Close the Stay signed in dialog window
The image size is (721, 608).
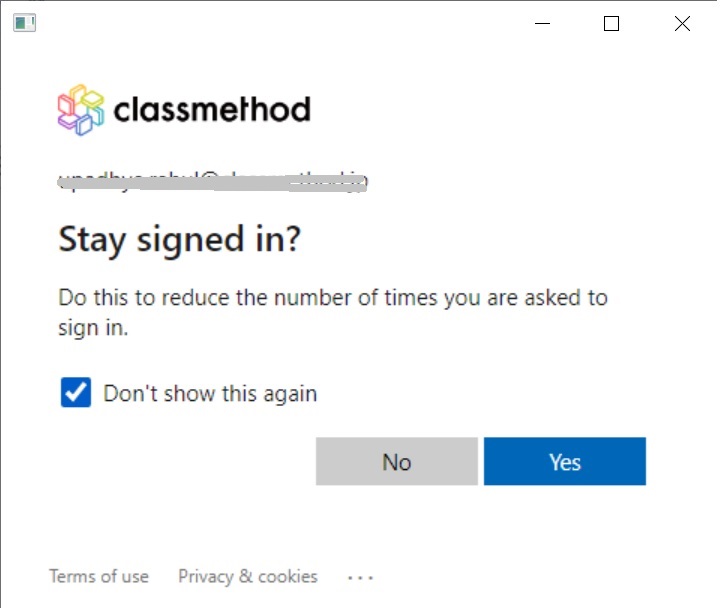(682, 23)
